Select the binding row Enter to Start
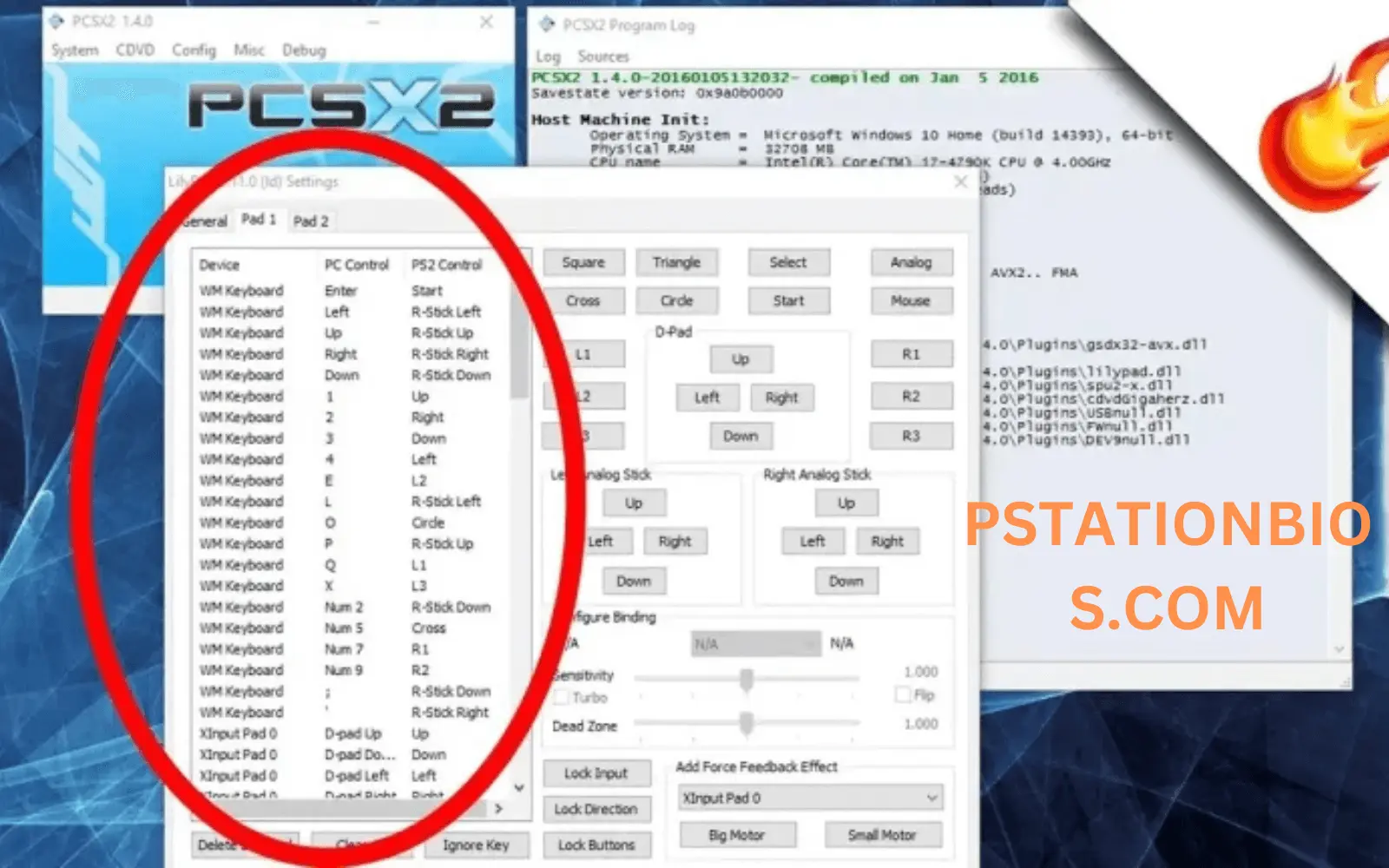 pyautogui.click(x=352, y=291)
